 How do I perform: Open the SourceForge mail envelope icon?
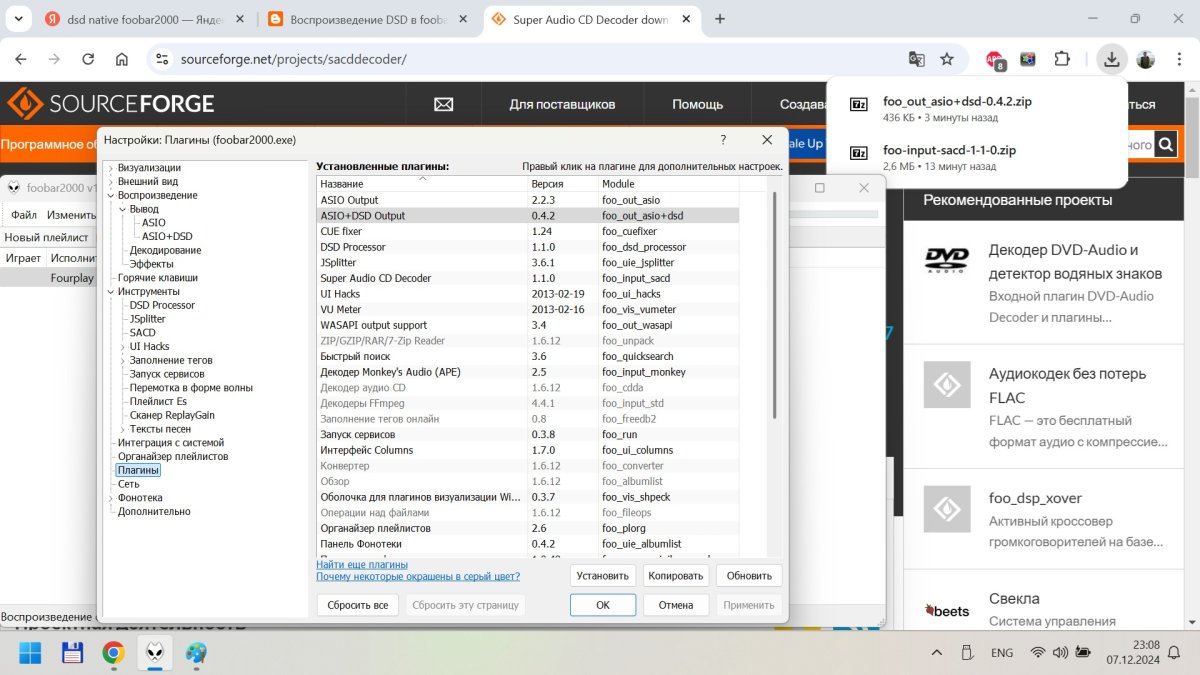coord(444,104)
